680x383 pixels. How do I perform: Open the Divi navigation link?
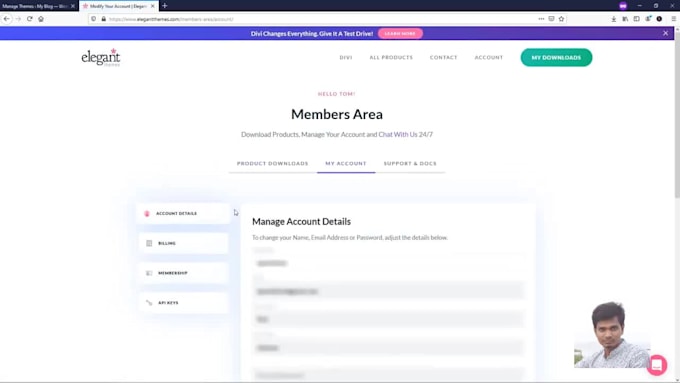click(x=346, y=57)
